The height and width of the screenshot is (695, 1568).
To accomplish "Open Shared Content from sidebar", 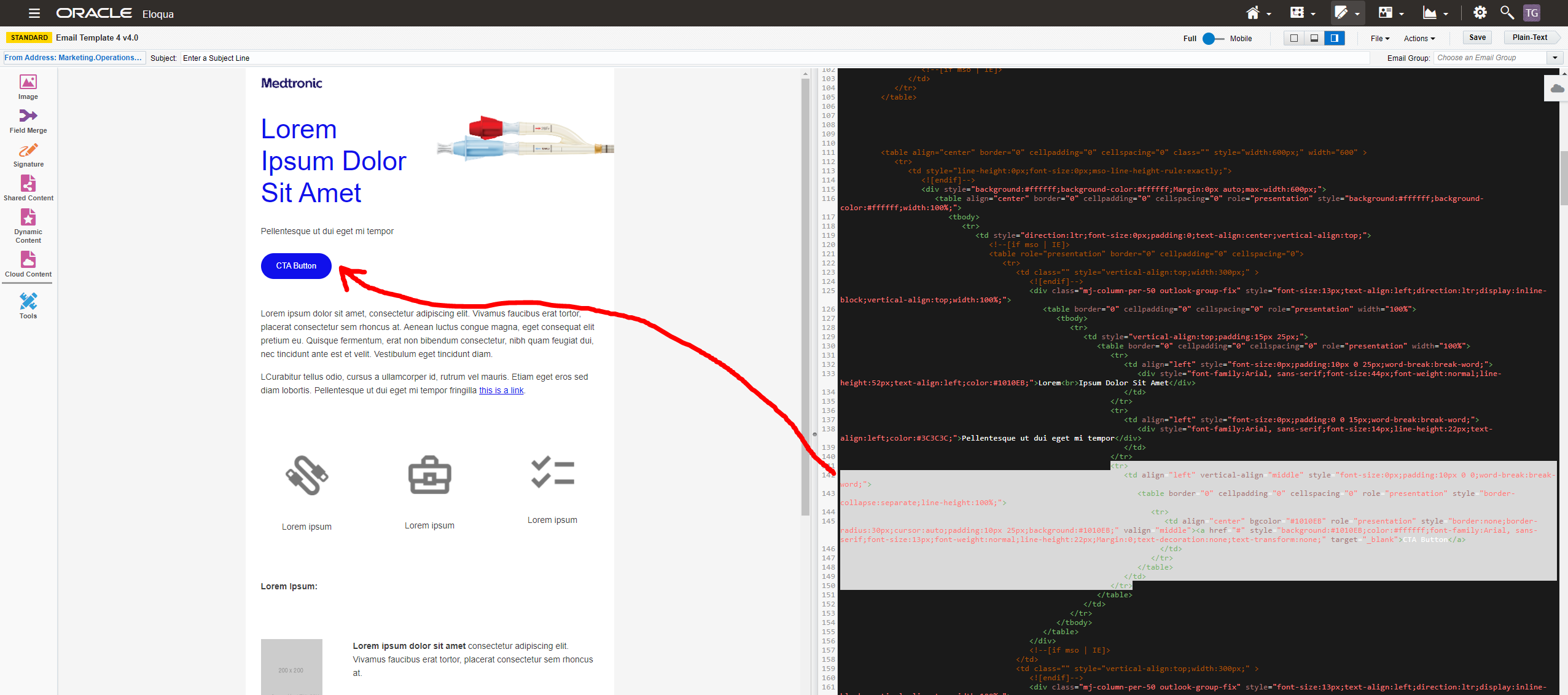I will [x=28, y=188].
